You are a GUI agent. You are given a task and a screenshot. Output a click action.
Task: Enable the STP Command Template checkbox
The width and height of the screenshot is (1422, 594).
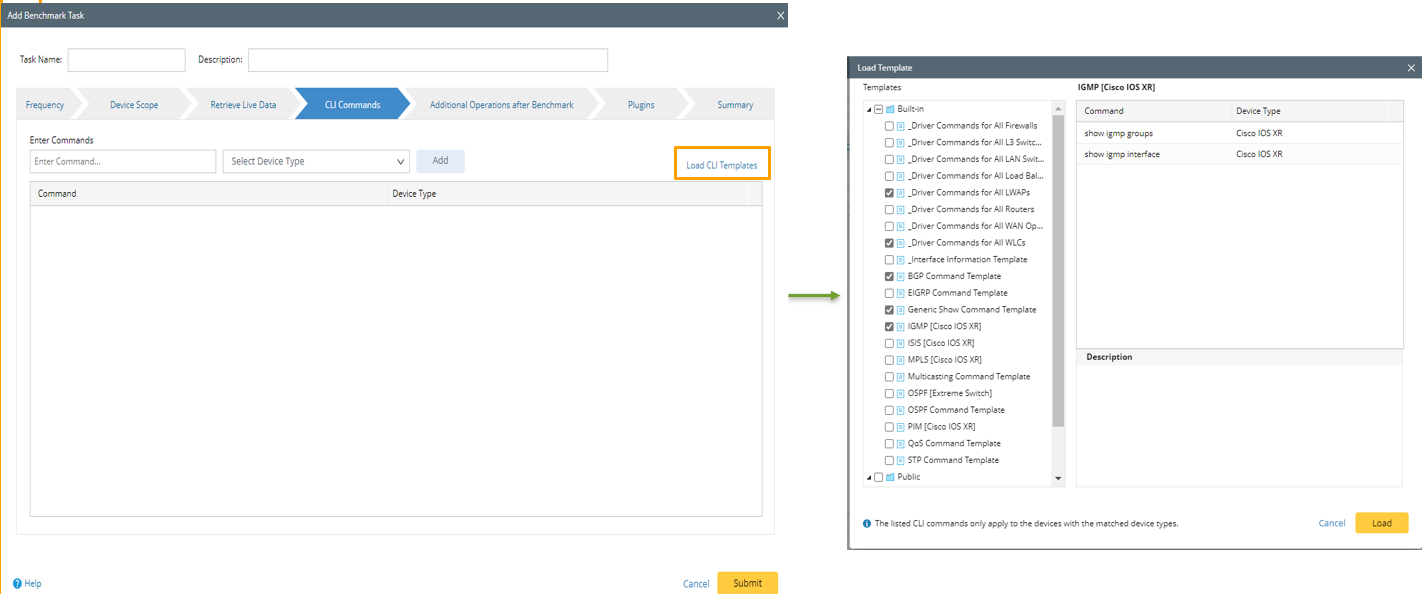pyautogui.click(x=889, y=460)
